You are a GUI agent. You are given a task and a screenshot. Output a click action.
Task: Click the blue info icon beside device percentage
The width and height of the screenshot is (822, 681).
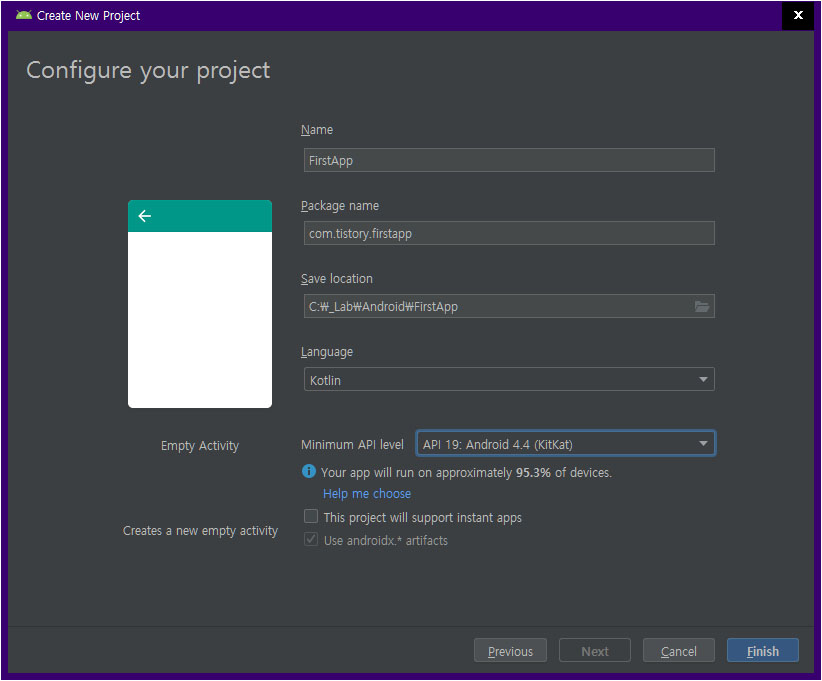click(x=309, y=471)
